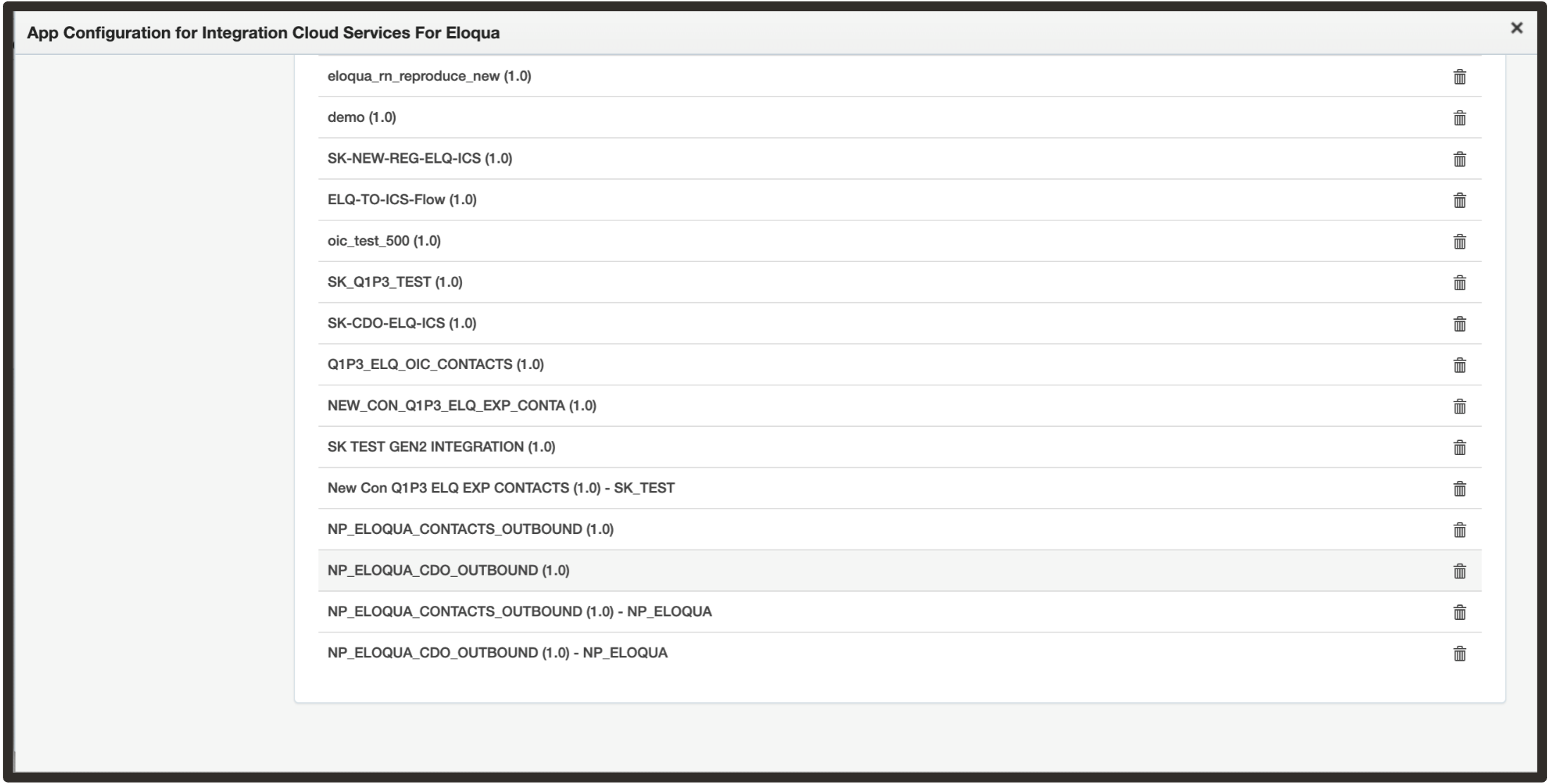Select the demo (1.0) integration row

click(361, 117)
